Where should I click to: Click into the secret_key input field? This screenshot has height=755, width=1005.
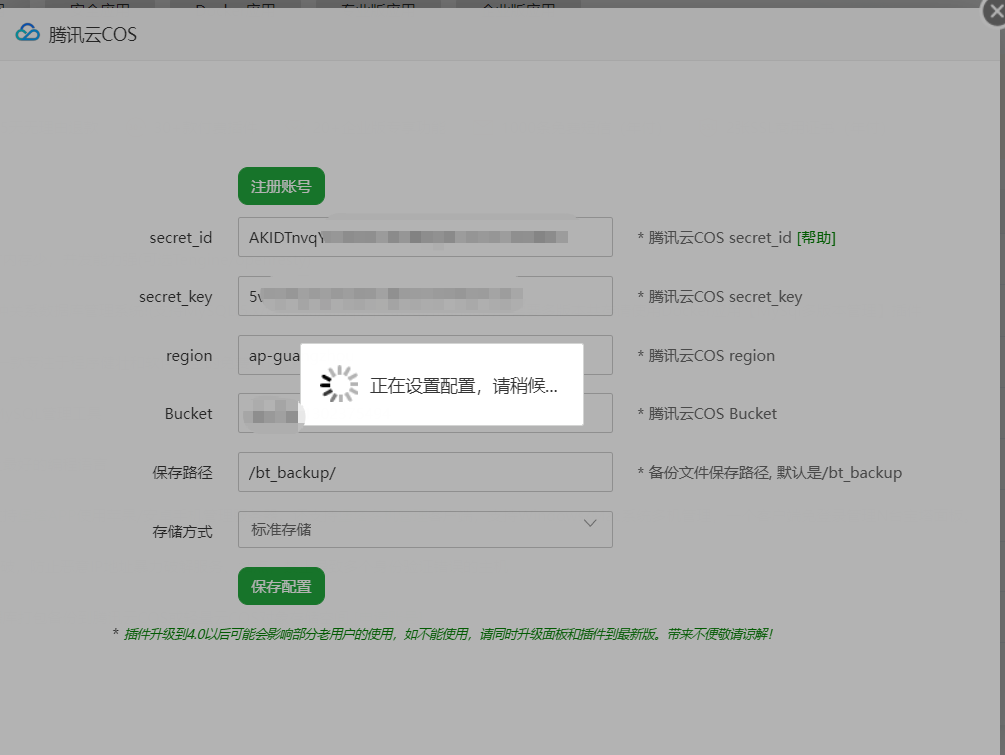425,296
